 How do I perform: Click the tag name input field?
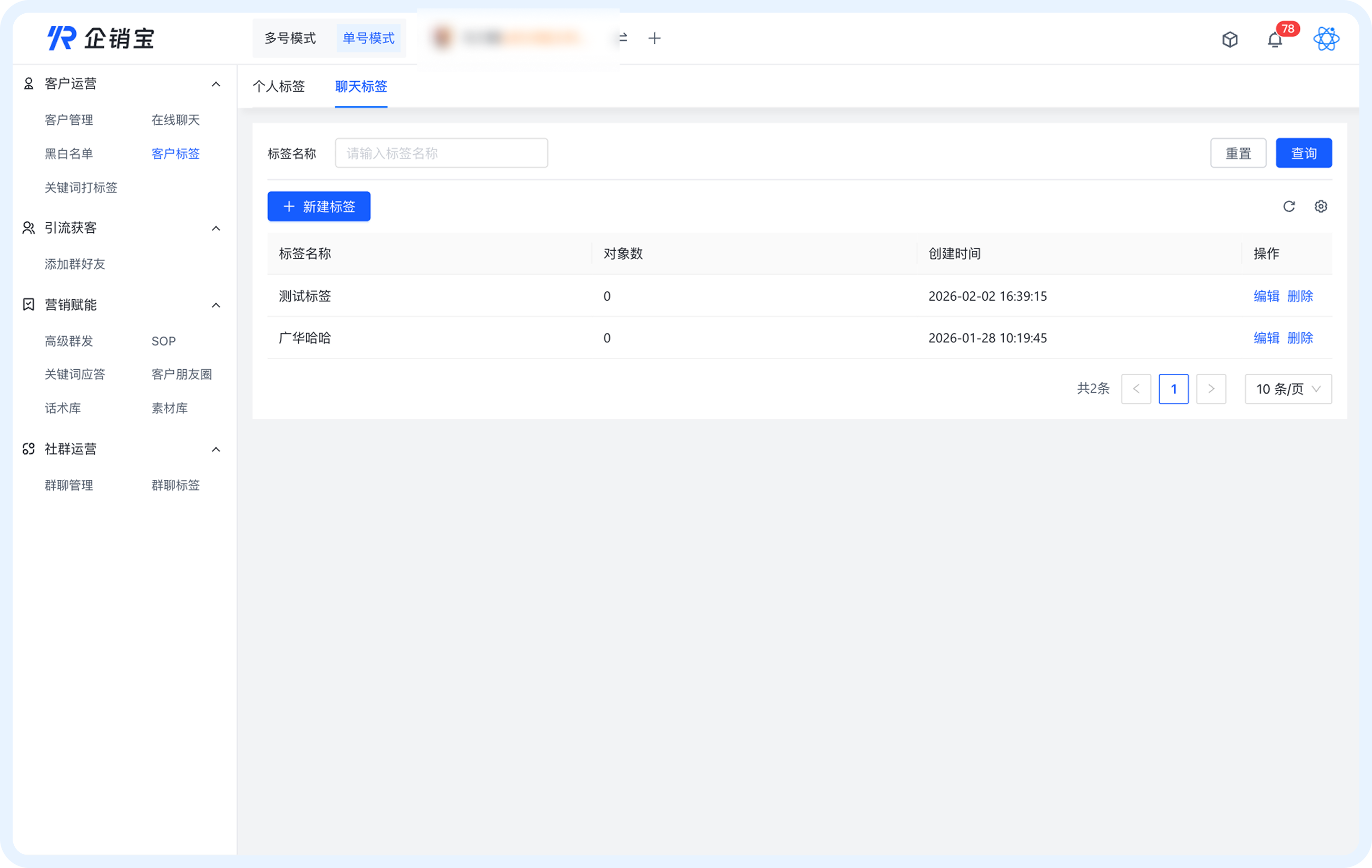441,153
